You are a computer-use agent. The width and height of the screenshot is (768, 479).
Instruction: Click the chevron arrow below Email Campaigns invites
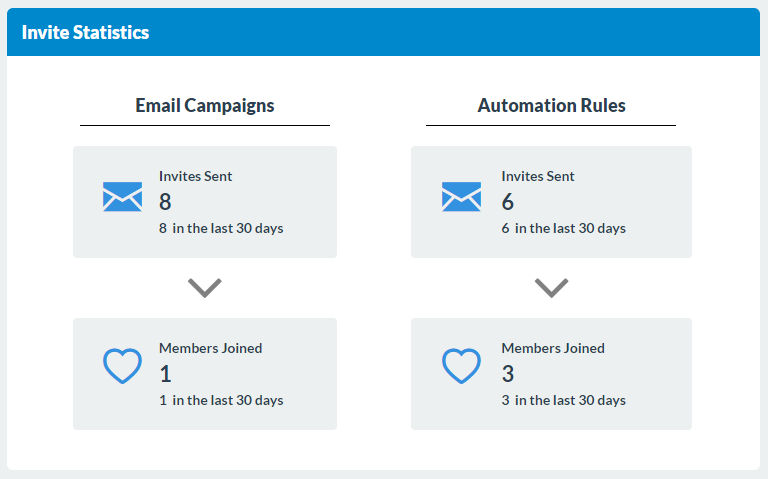pyautogui.click(x=205, y=288)
